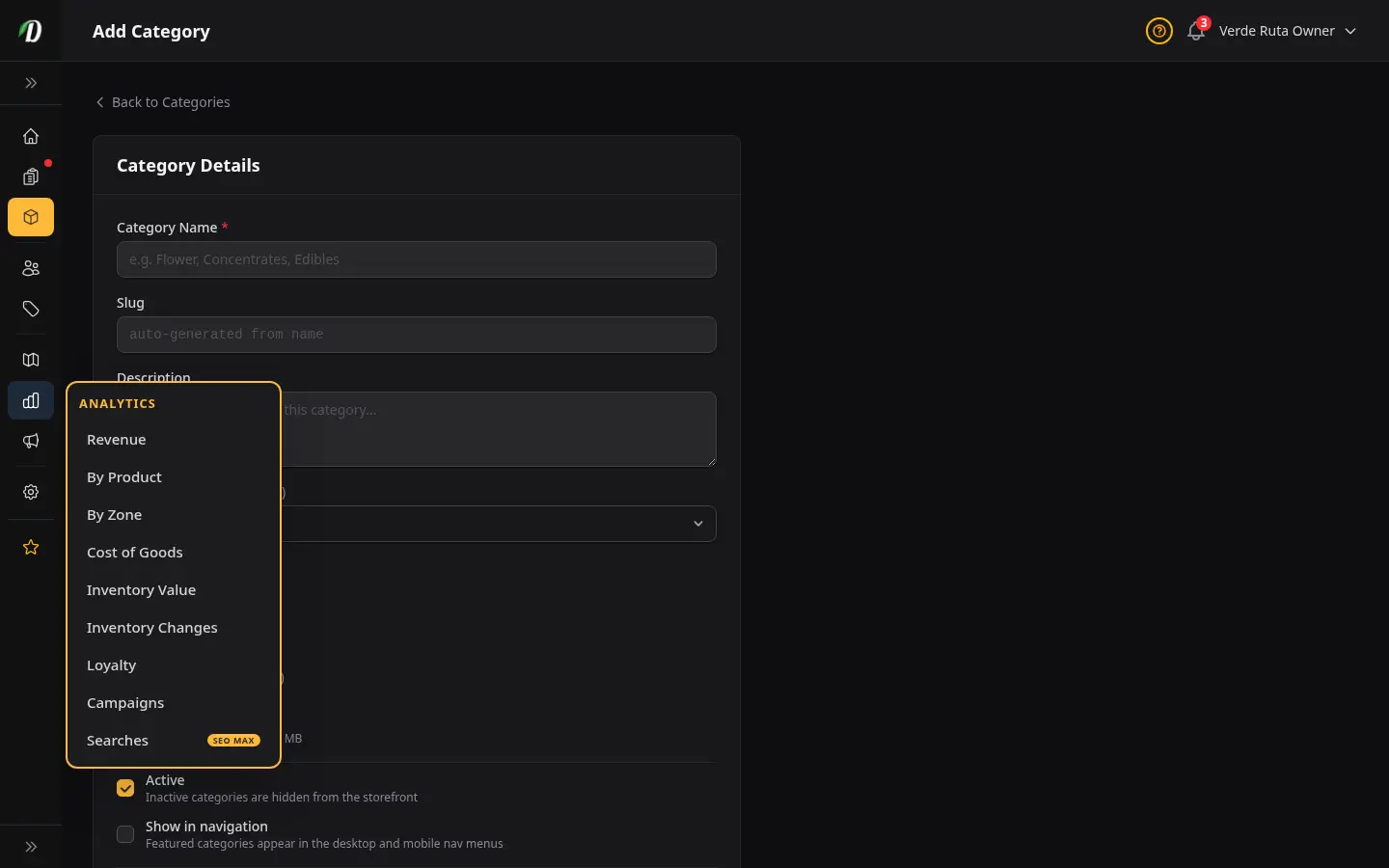Open the Settings gear icon in the sidebar

tap(31, 492)
